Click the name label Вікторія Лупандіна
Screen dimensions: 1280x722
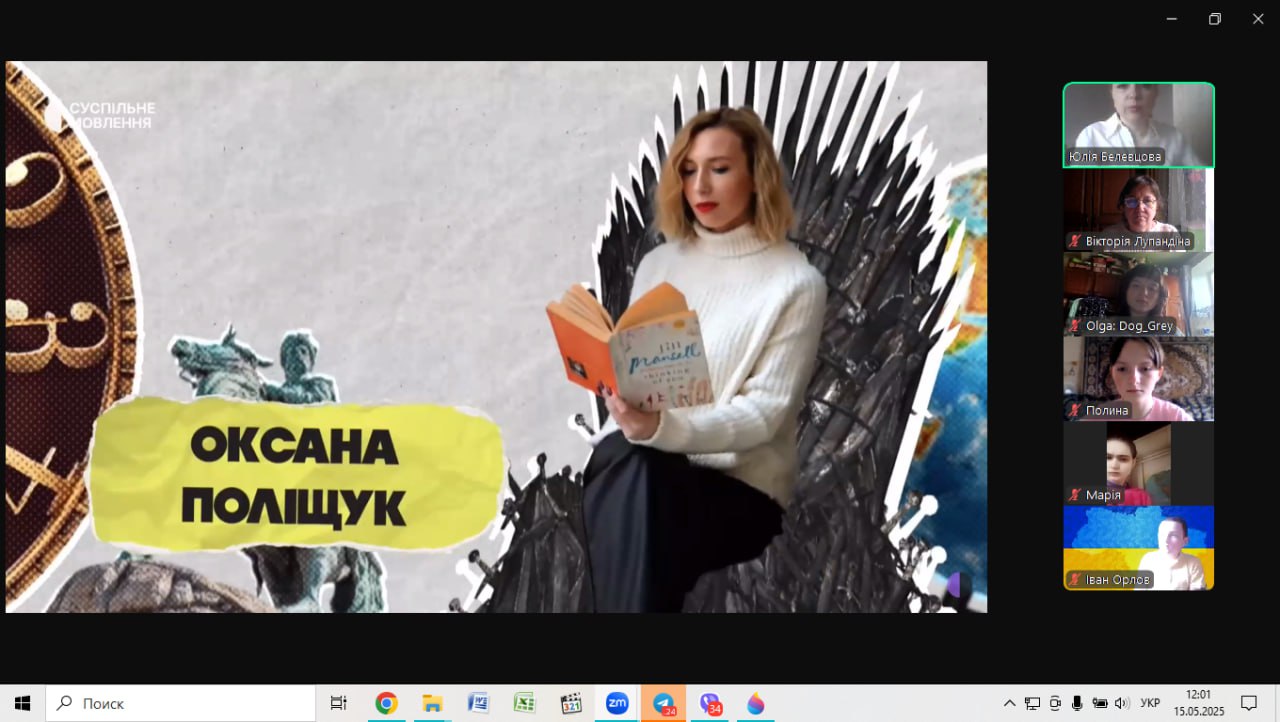(x=1138, y=241)
